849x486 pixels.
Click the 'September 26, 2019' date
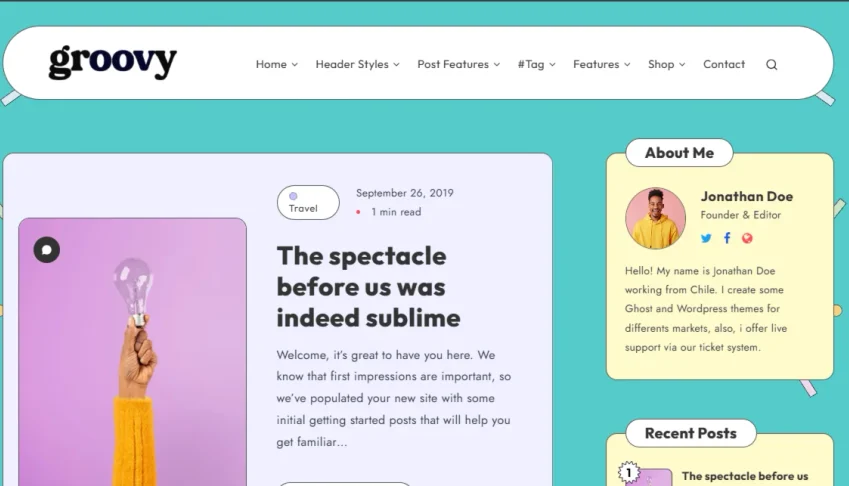pyautogui.click(x=404, y=193)
